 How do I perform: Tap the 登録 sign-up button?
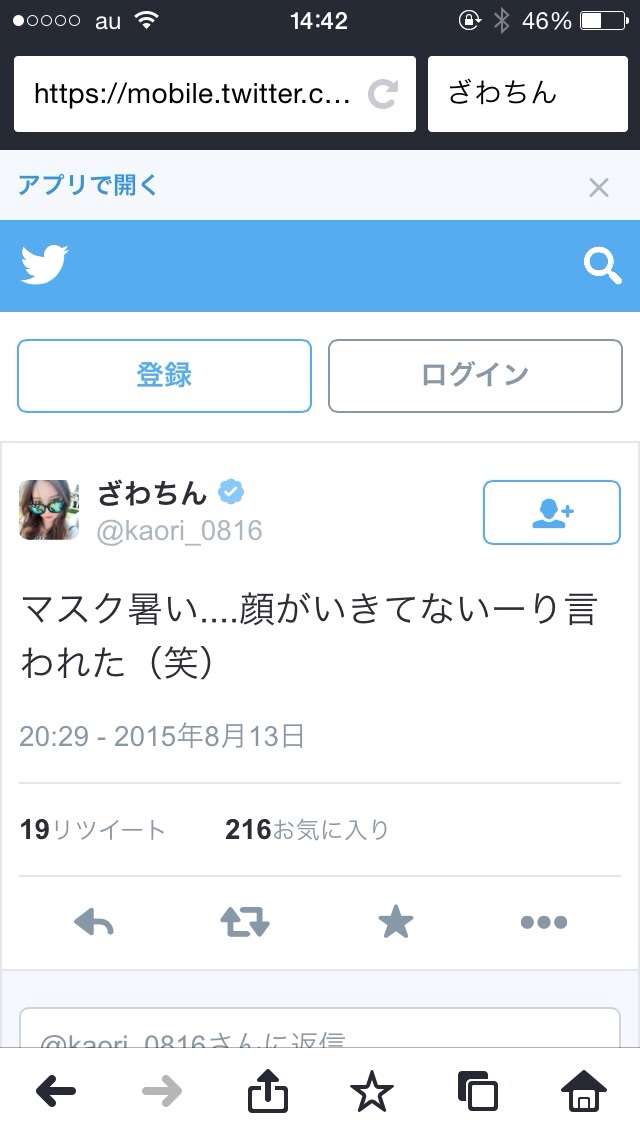165,376
